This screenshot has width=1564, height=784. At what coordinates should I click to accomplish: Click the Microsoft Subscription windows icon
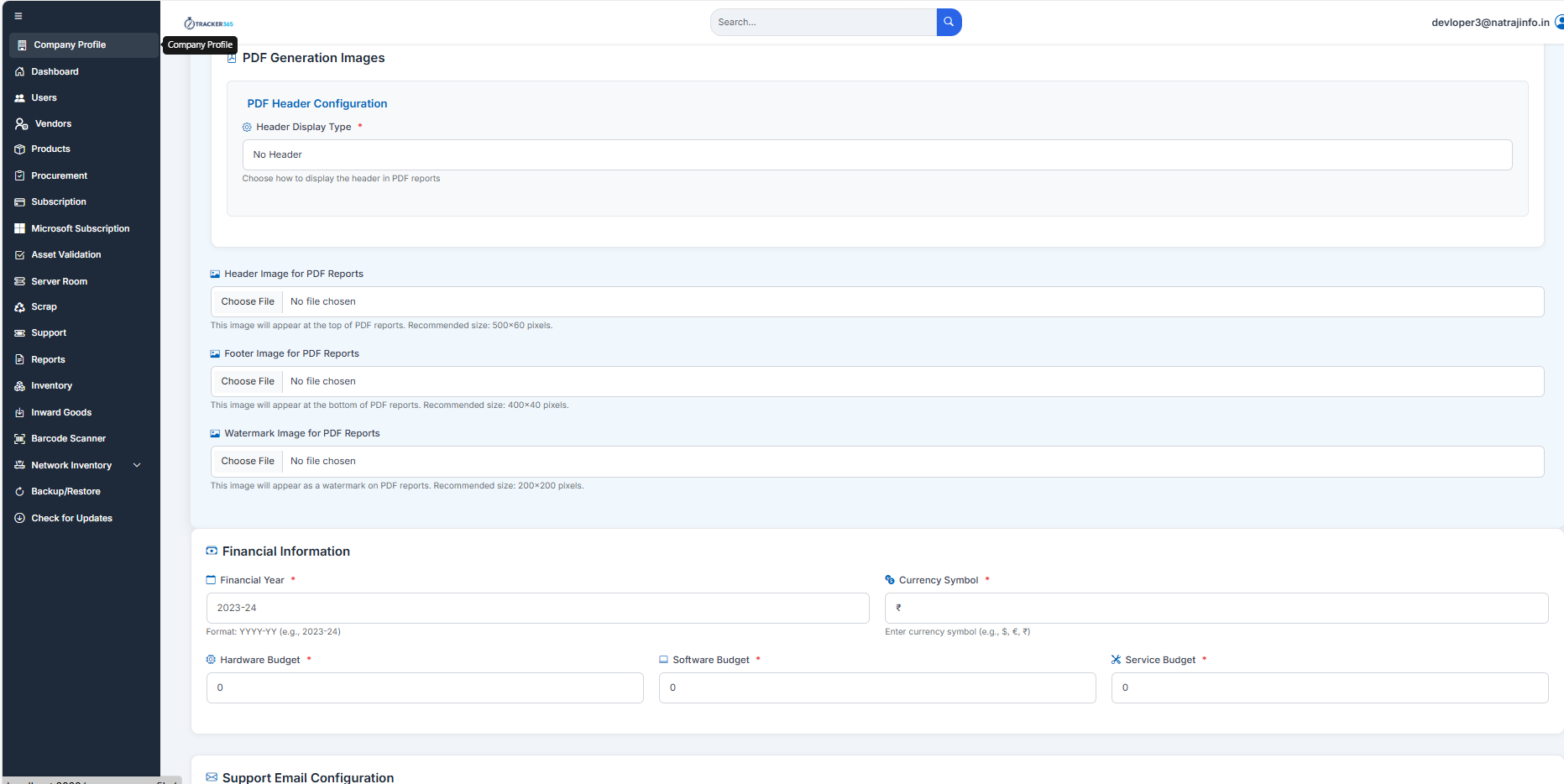click(x=19, y=228)
